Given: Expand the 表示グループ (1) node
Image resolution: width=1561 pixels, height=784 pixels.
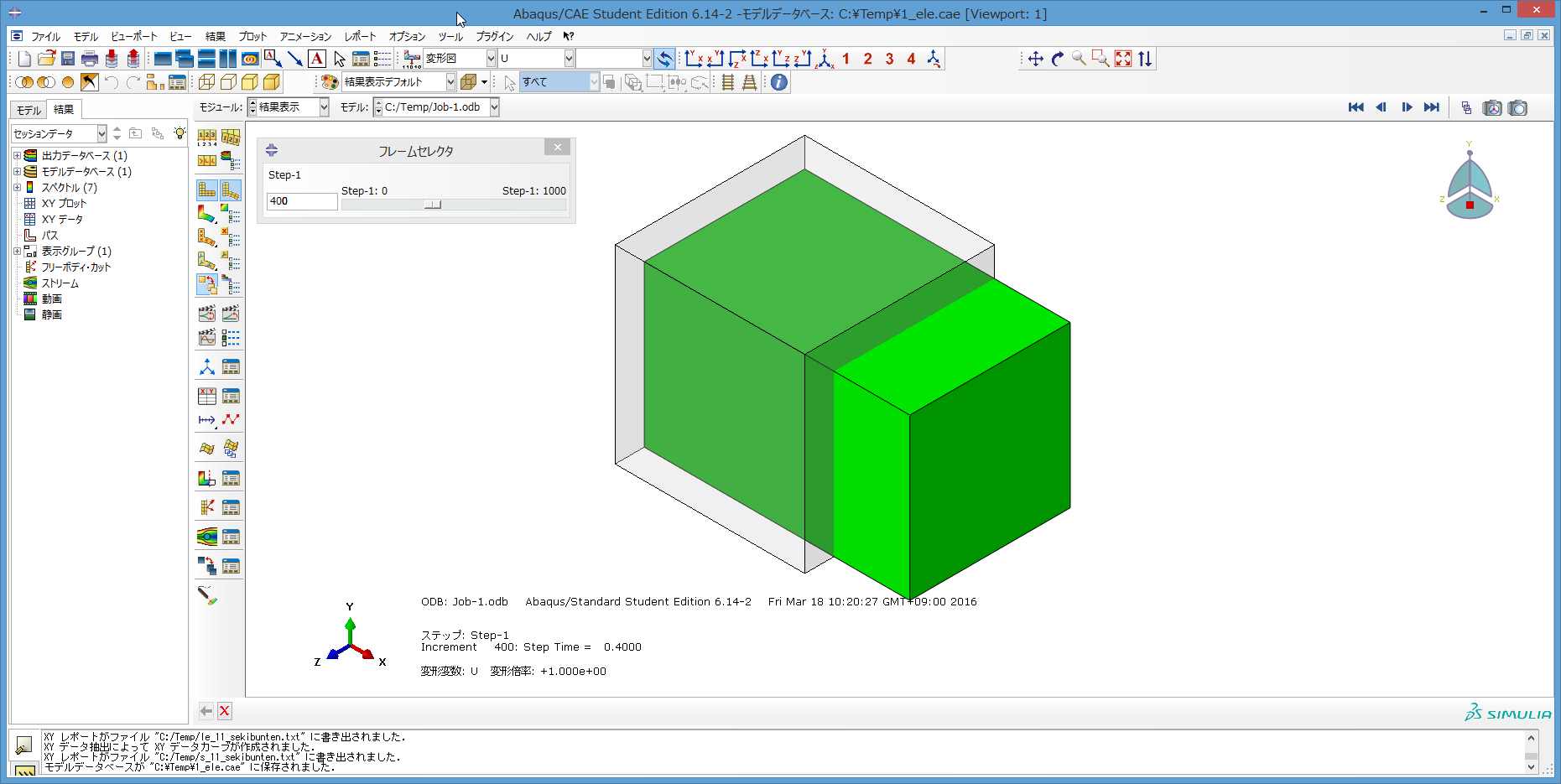Looking at the screenshot, I should click(x=17, y=252).
